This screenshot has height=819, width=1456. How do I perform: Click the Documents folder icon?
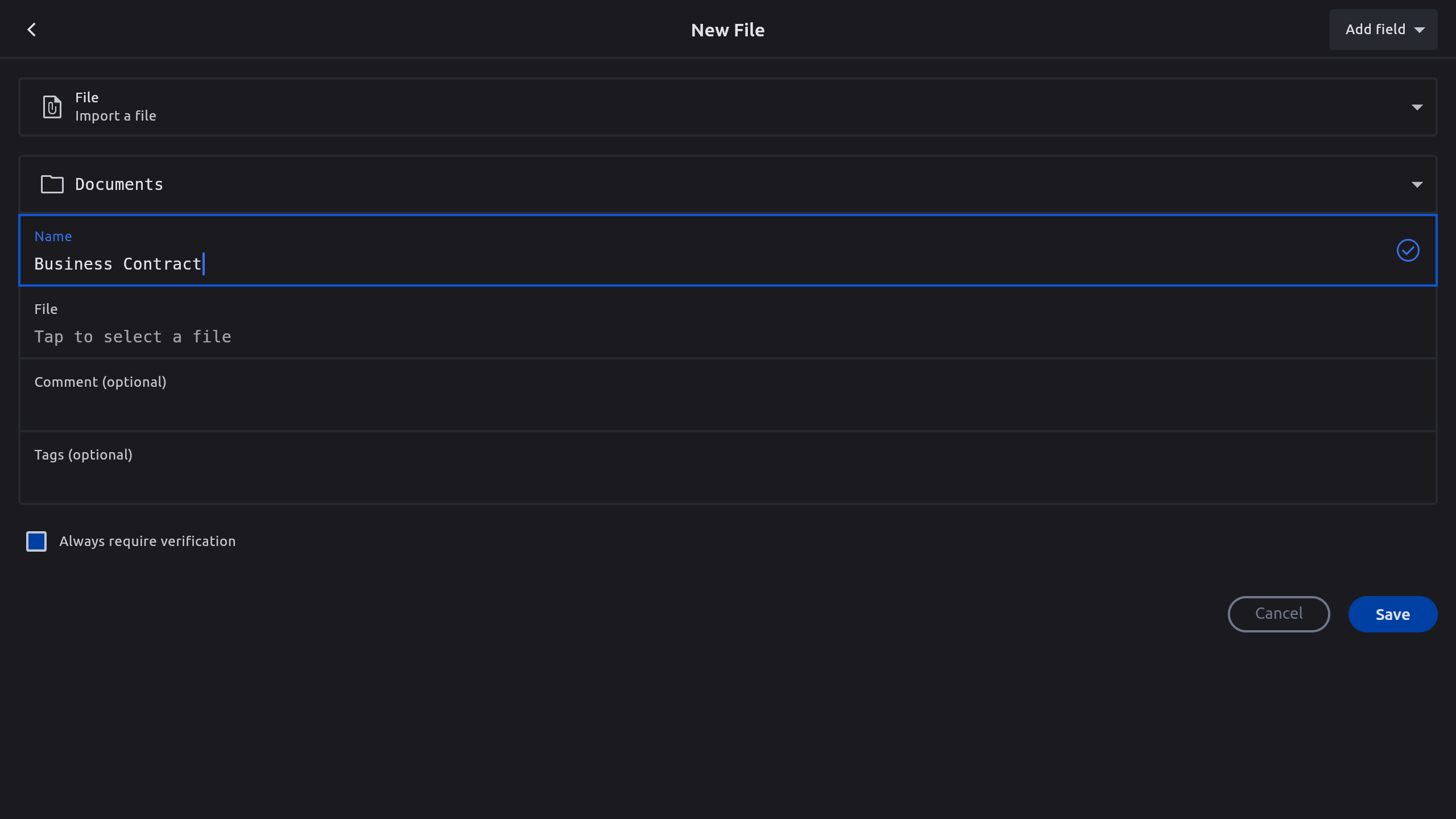click(x=52, y=184)
